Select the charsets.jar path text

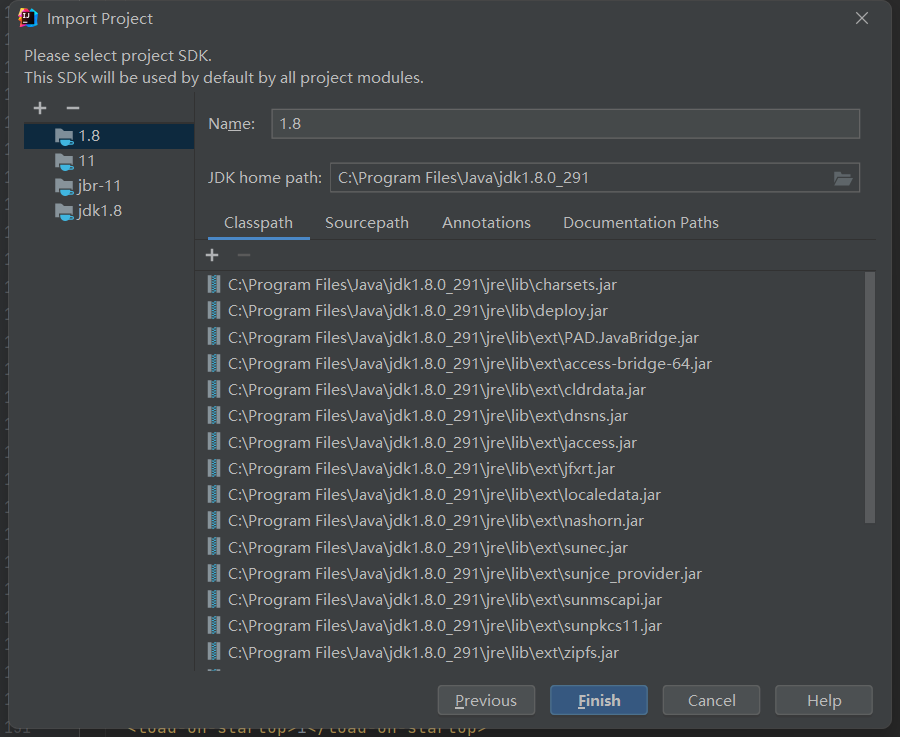pos(422,285)
